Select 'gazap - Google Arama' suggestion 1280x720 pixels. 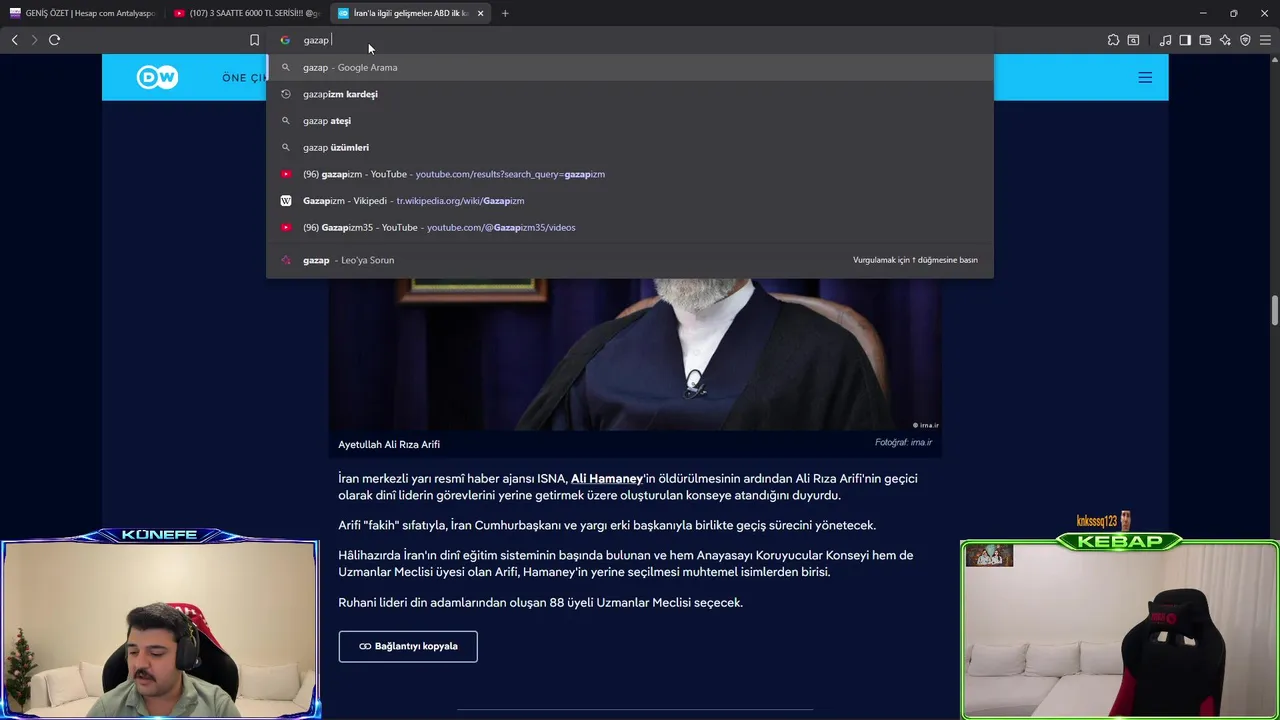[630, 67]
